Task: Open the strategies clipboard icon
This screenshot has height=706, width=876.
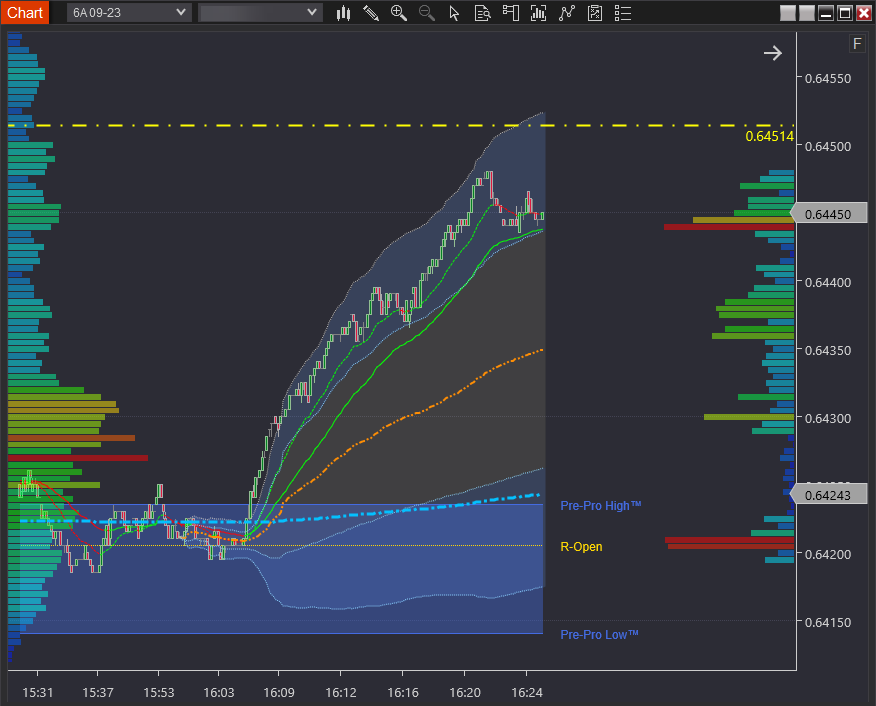Action: pyautogui.click(x=595, y=13)
